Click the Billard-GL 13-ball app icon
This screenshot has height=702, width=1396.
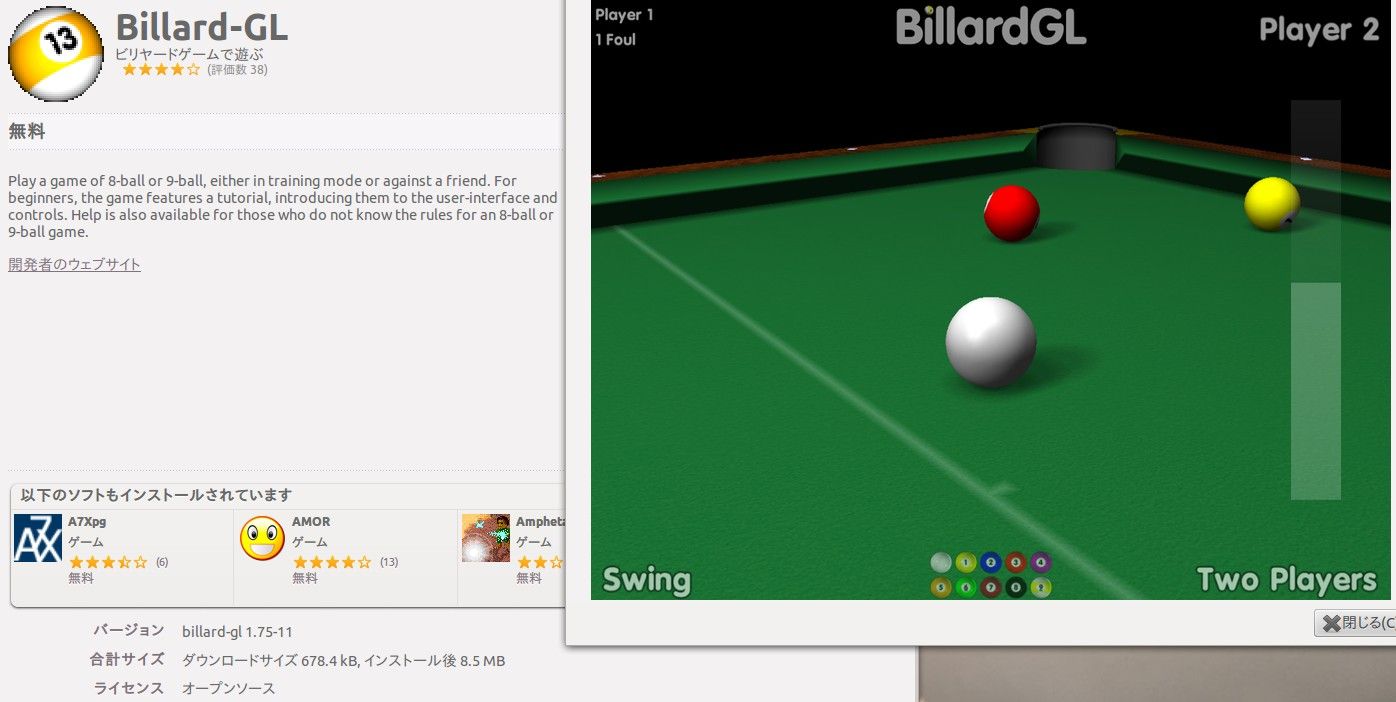click(55, 54)
